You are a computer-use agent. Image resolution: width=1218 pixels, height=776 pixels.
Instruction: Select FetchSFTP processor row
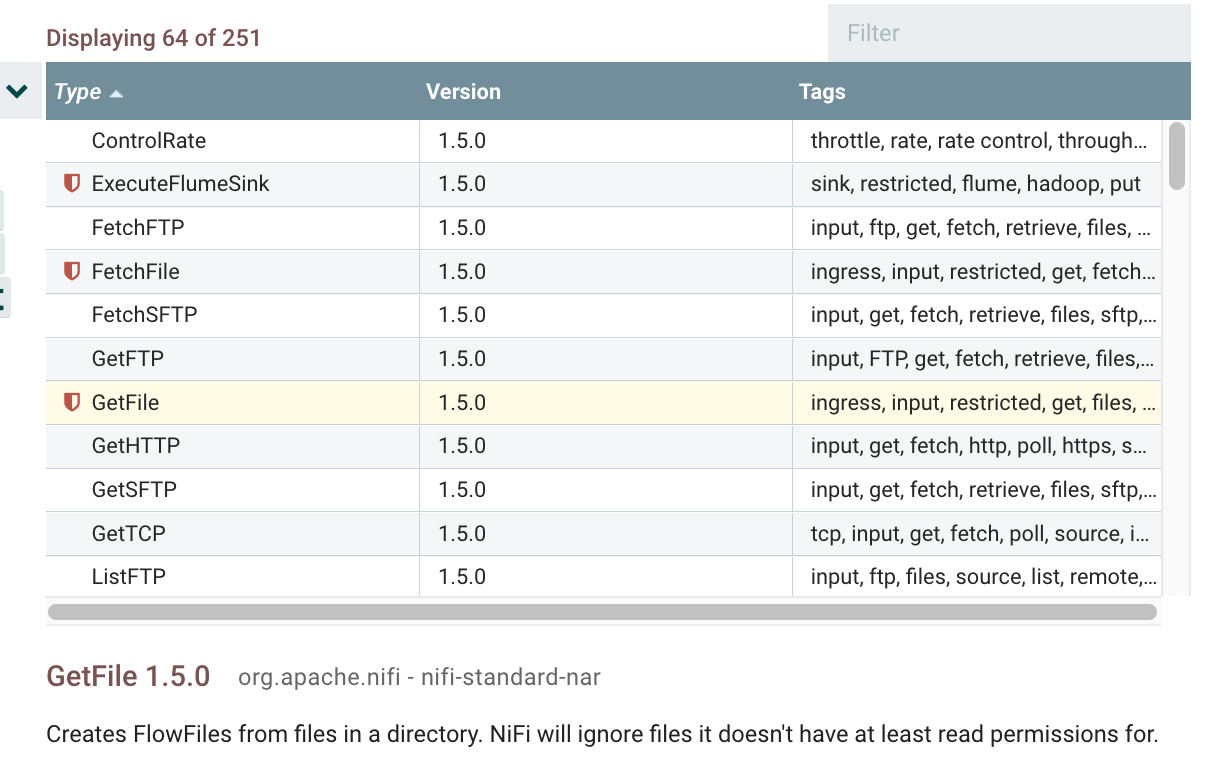(144, 315)
